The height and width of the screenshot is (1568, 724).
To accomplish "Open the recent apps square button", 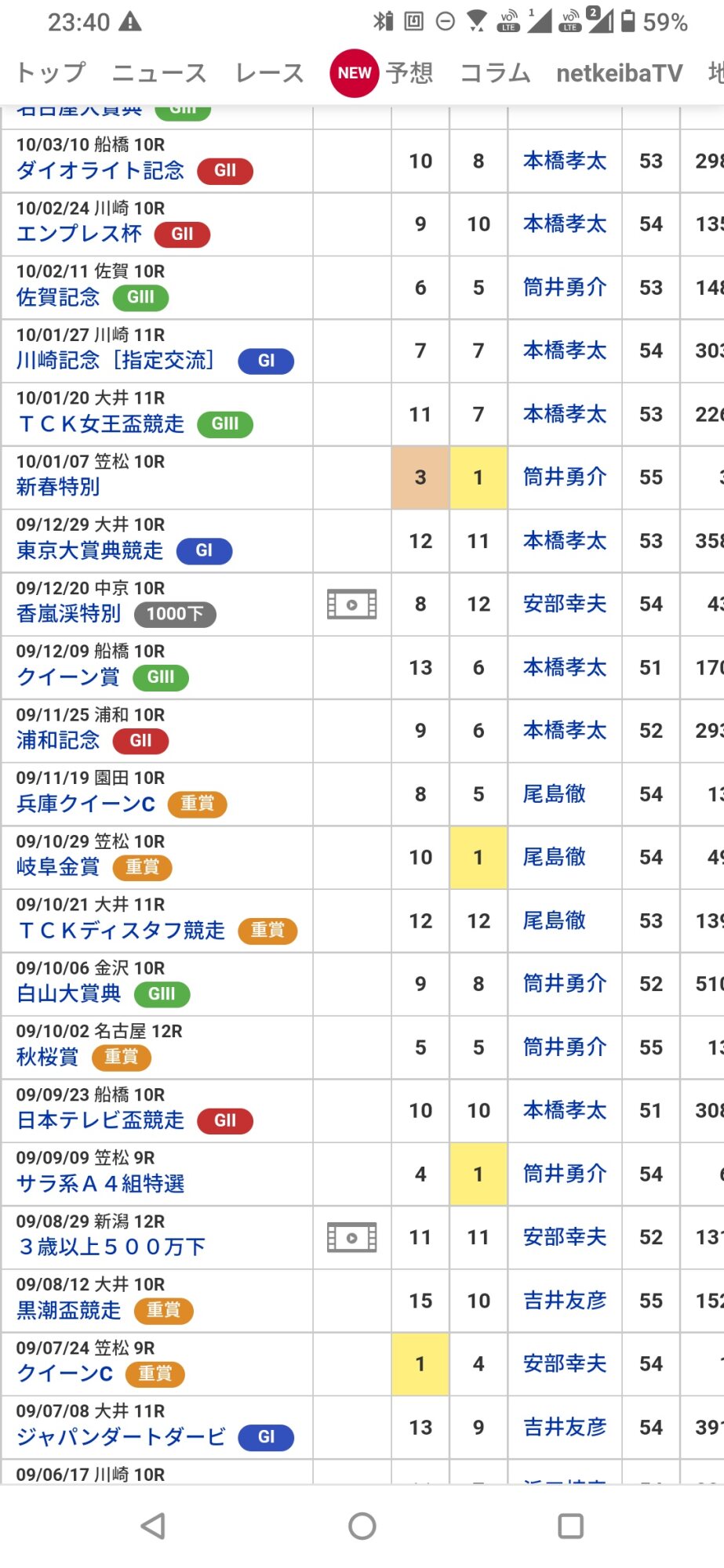I will click(x=570, y=1526).
